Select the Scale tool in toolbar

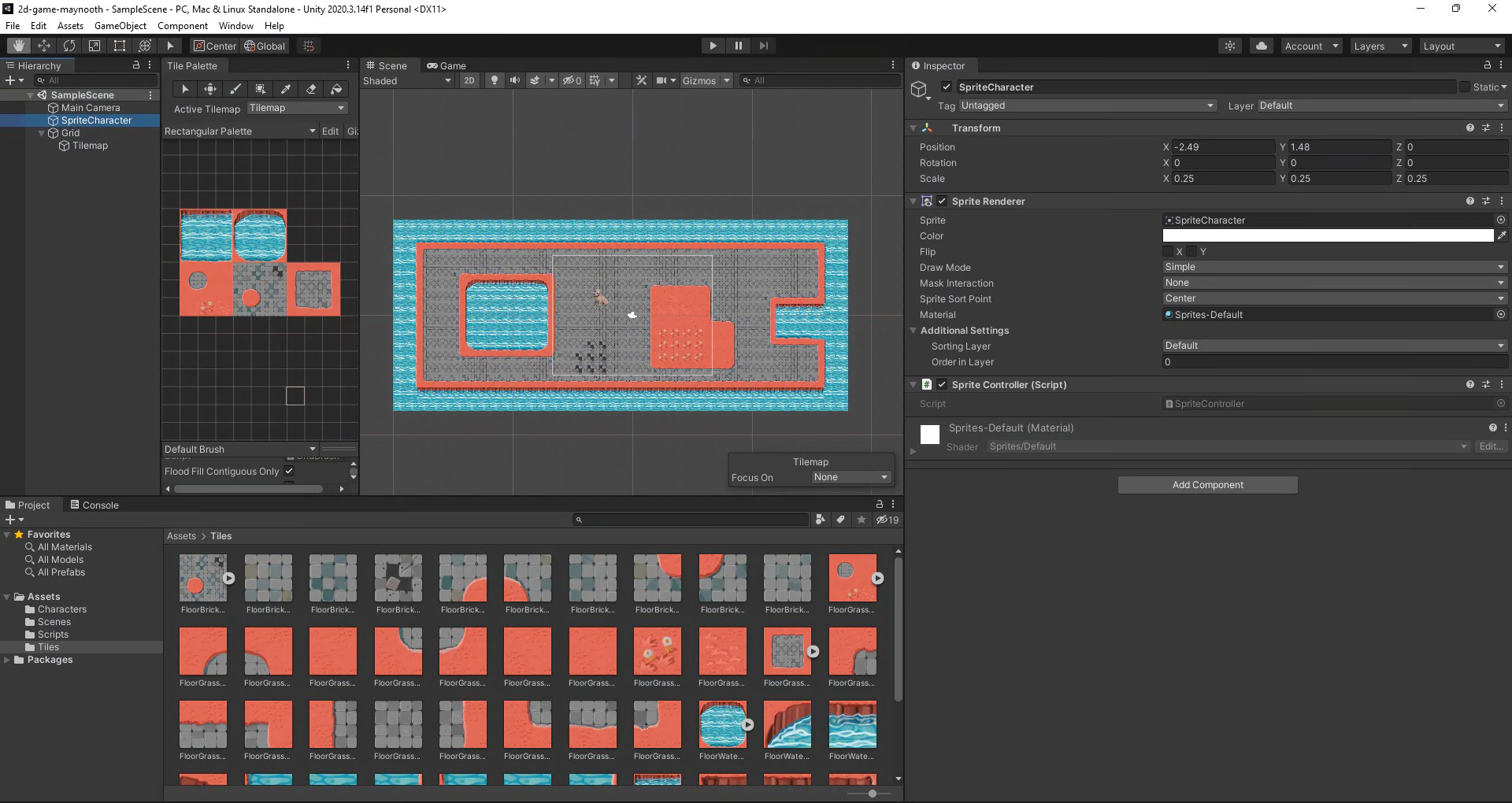[94, 46]
